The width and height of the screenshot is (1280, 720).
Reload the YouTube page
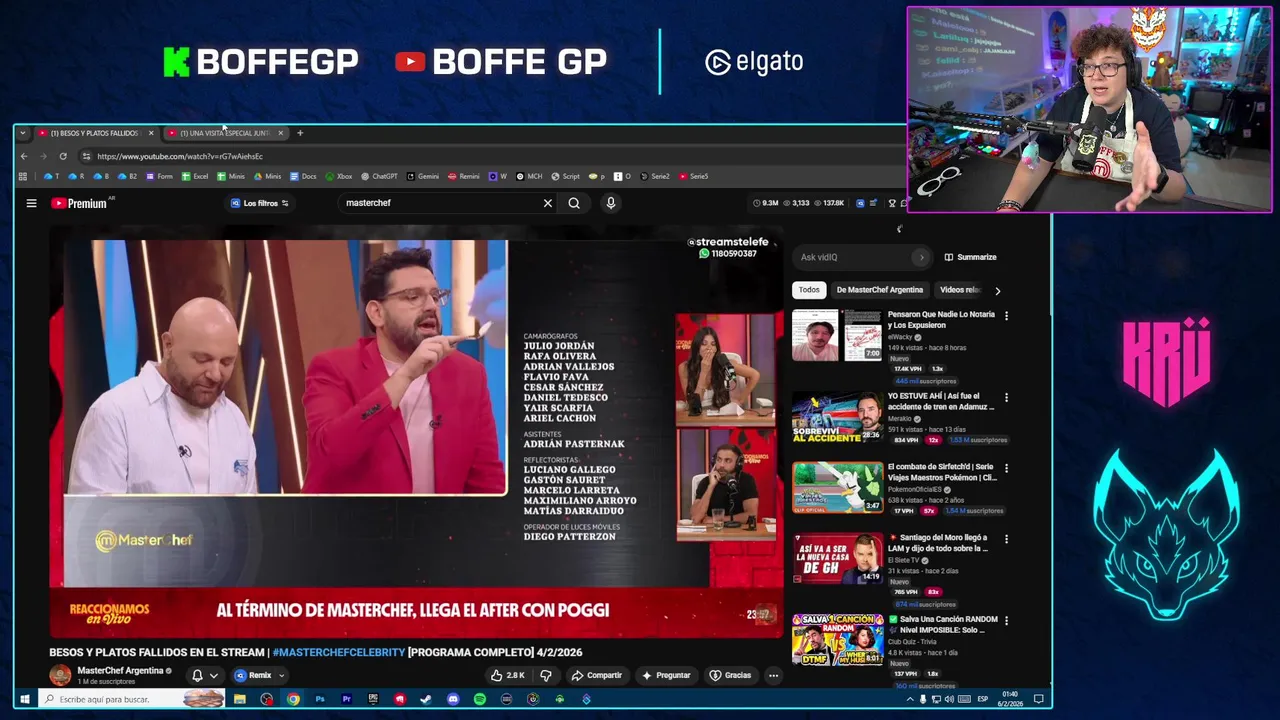click(63, 156)
